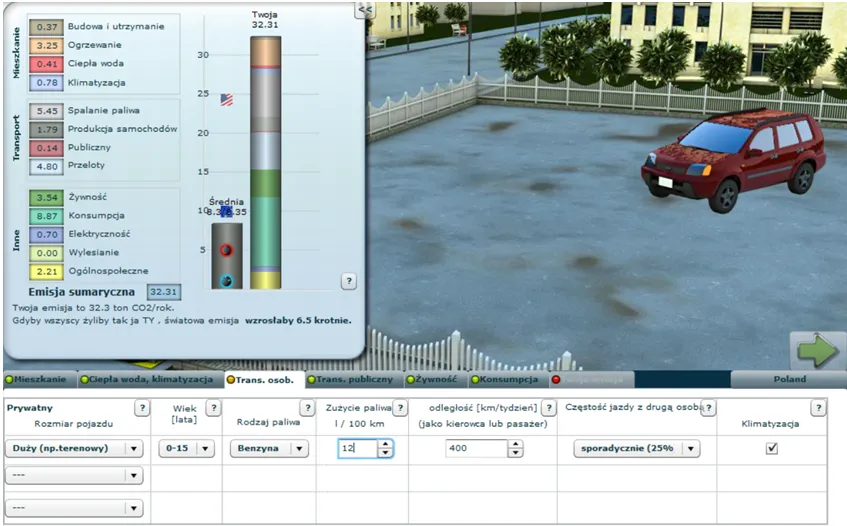Image resolution: width=847 pixels, height=526 pixels.
Task: Click the red SUV car model
Action: click(733, 159)
